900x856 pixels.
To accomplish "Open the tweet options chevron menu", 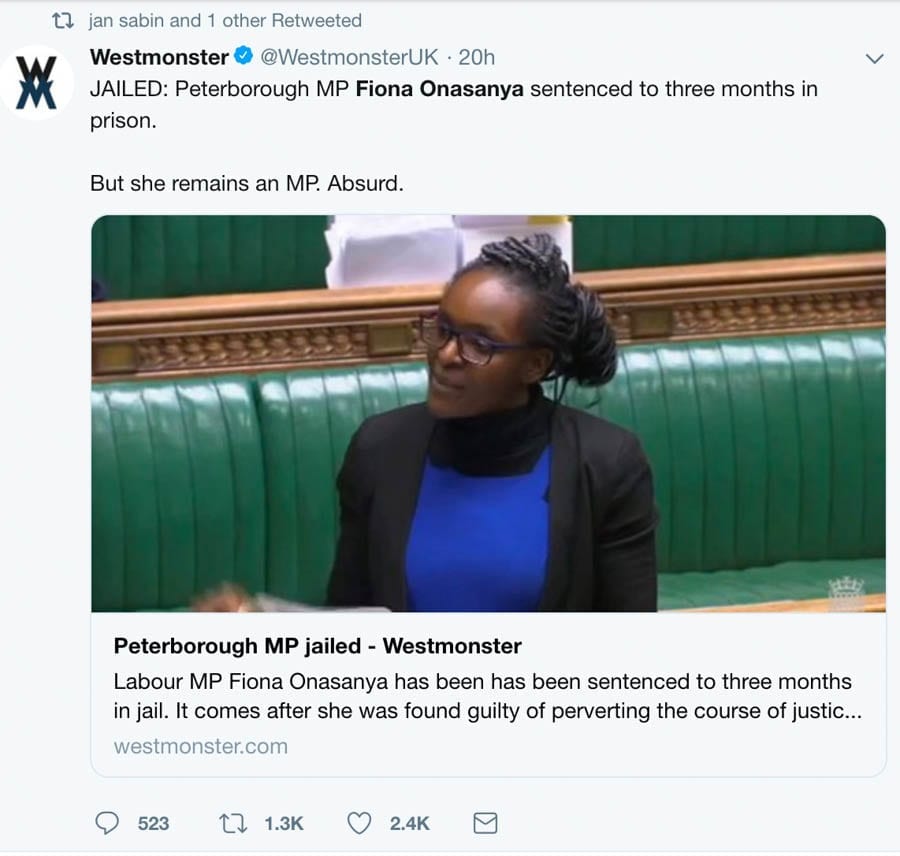I will pyautogui.click(x=874, y=59).
